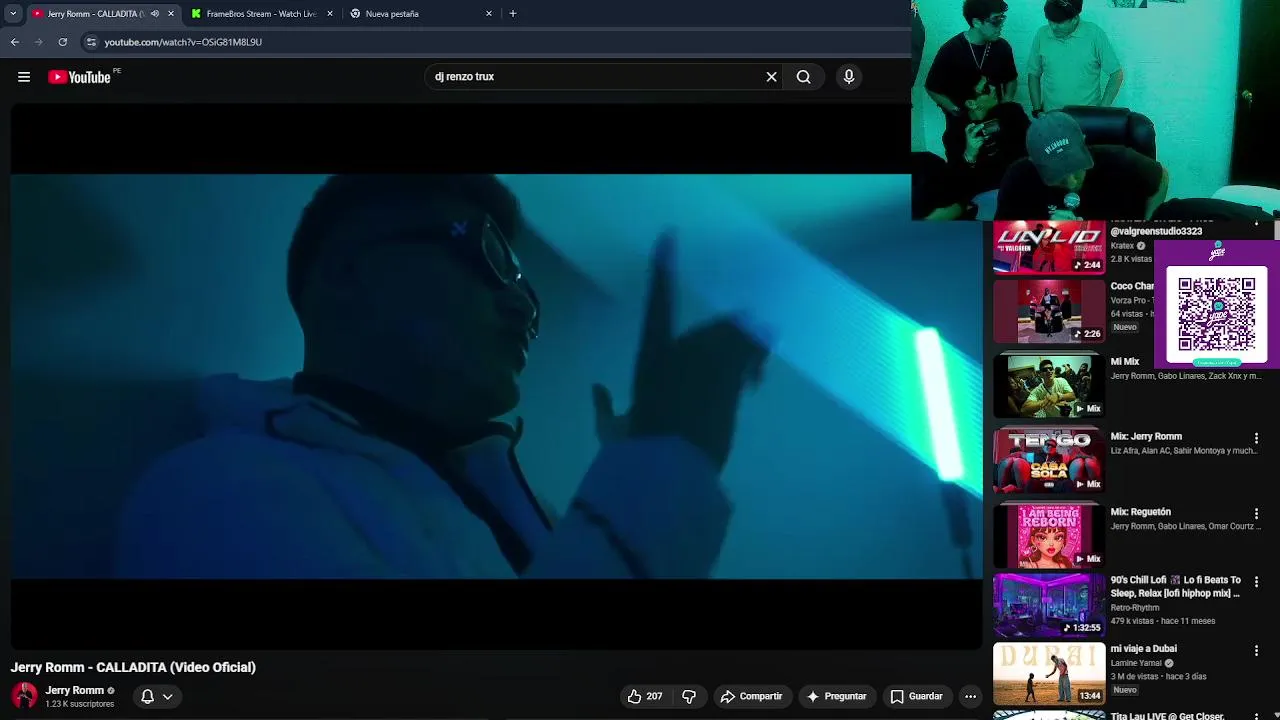Open the Coco Chanel video thumbnail

pyautogui.click(x=1048, y=311)
